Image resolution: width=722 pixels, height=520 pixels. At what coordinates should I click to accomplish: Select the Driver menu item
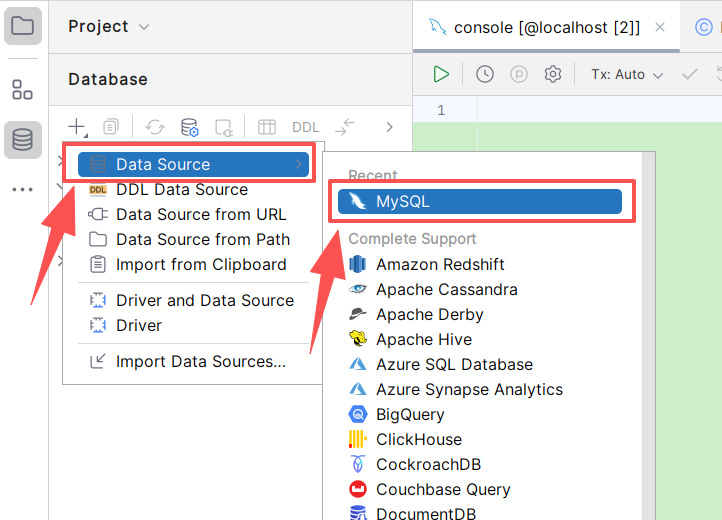click(193, 325)
